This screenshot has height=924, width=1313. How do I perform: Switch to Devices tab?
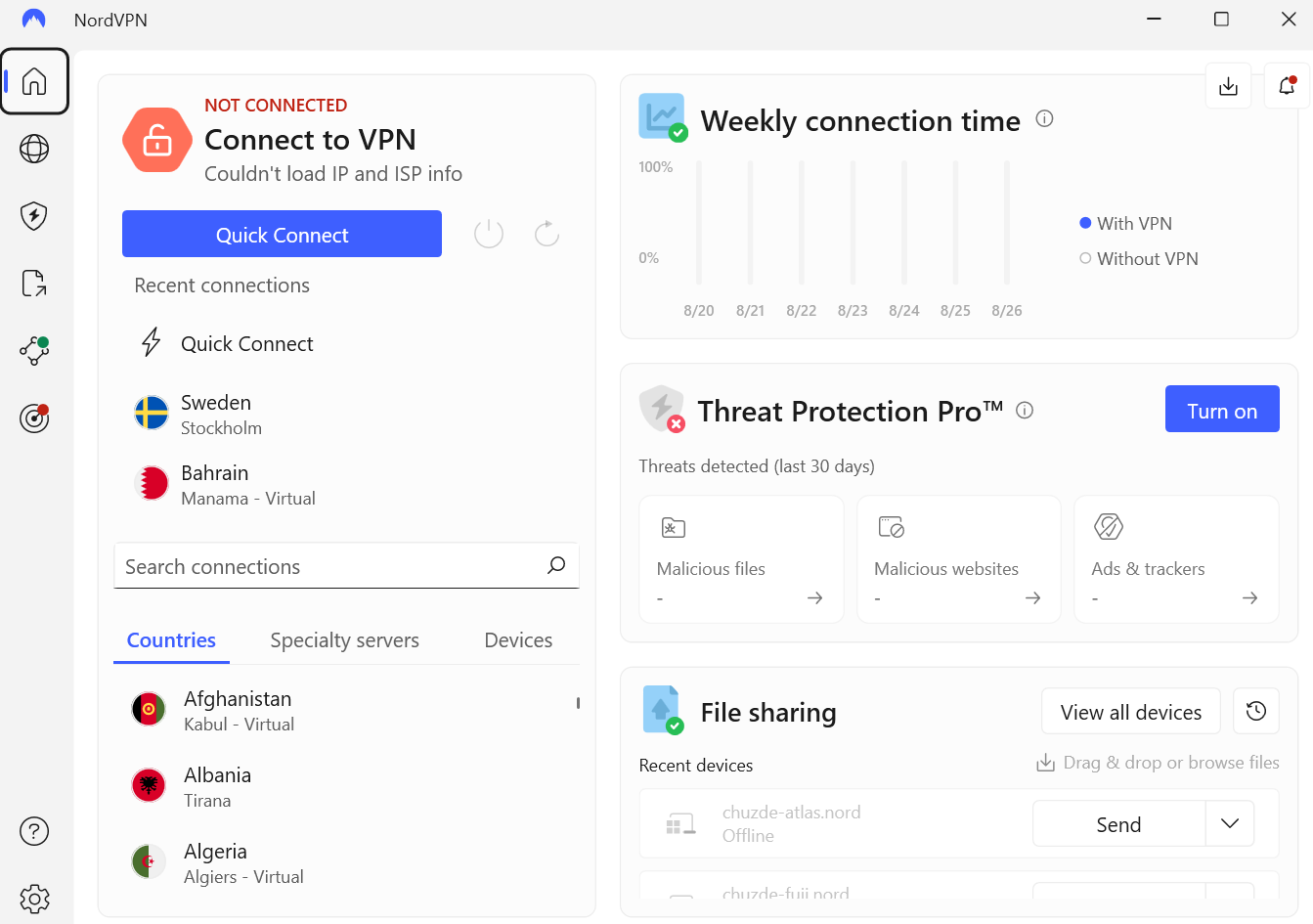pyautogui.click(x=518, y=640)
